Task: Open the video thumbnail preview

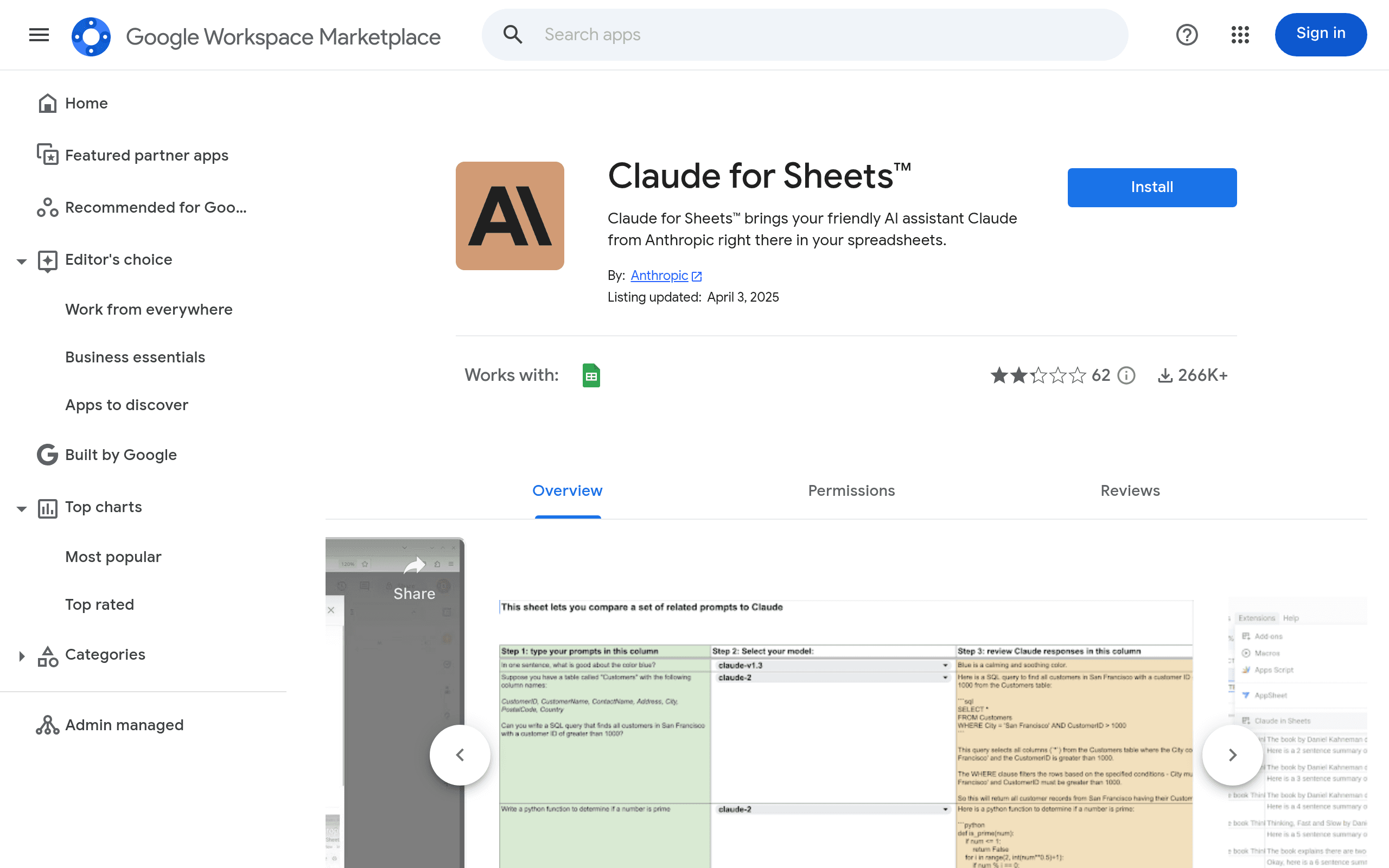Action: tap(395, 703)
